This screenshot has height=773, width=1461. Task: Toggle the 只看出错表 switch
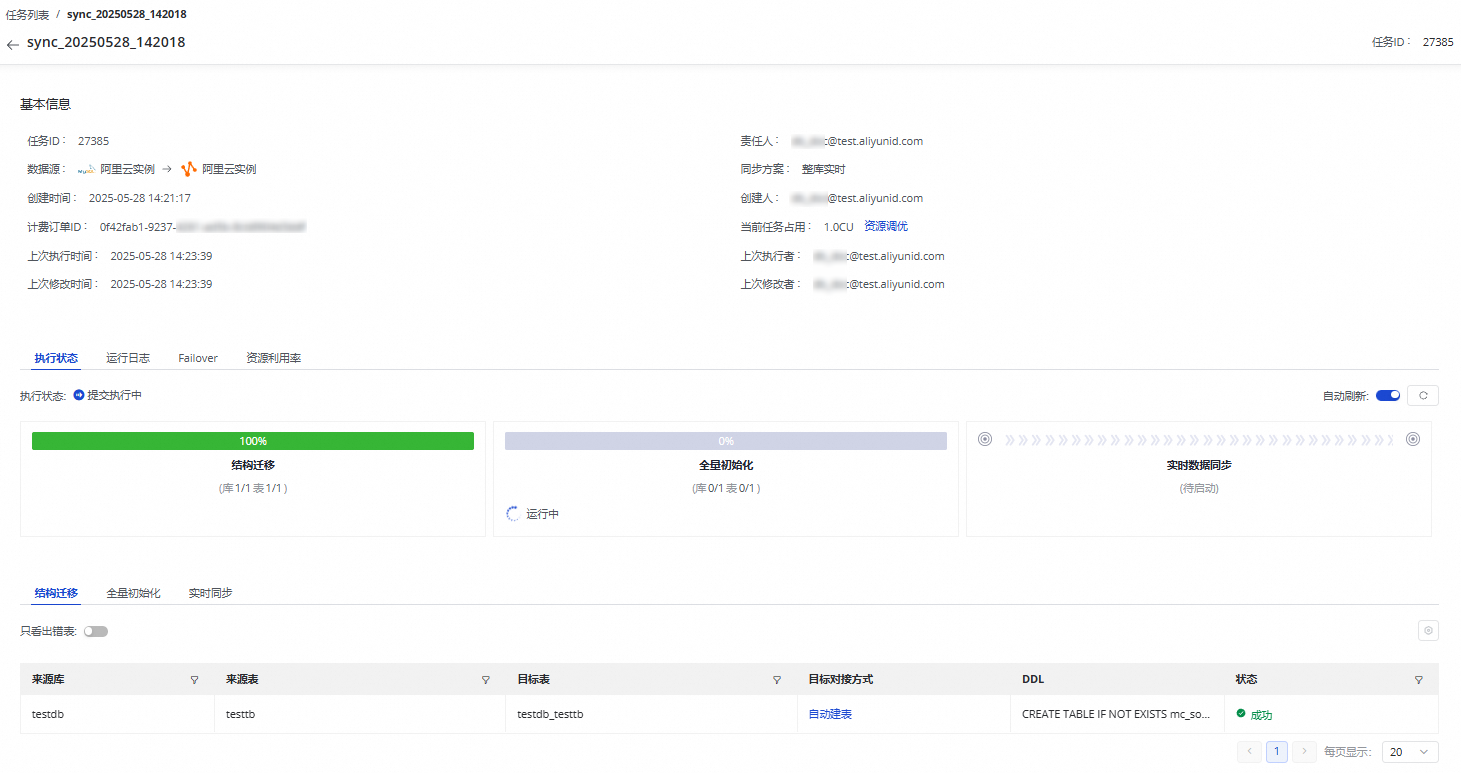[96, 632]
